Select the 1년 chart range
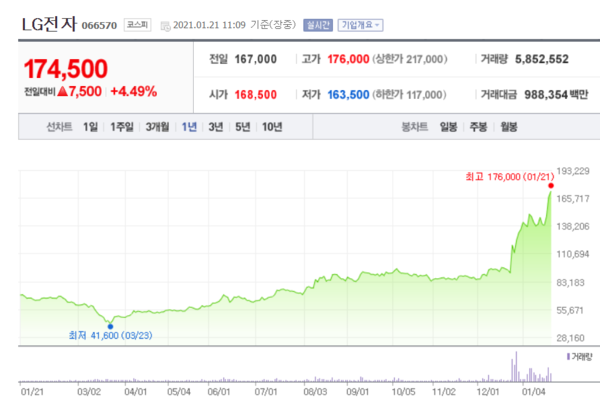 click(x=189, y=127)
